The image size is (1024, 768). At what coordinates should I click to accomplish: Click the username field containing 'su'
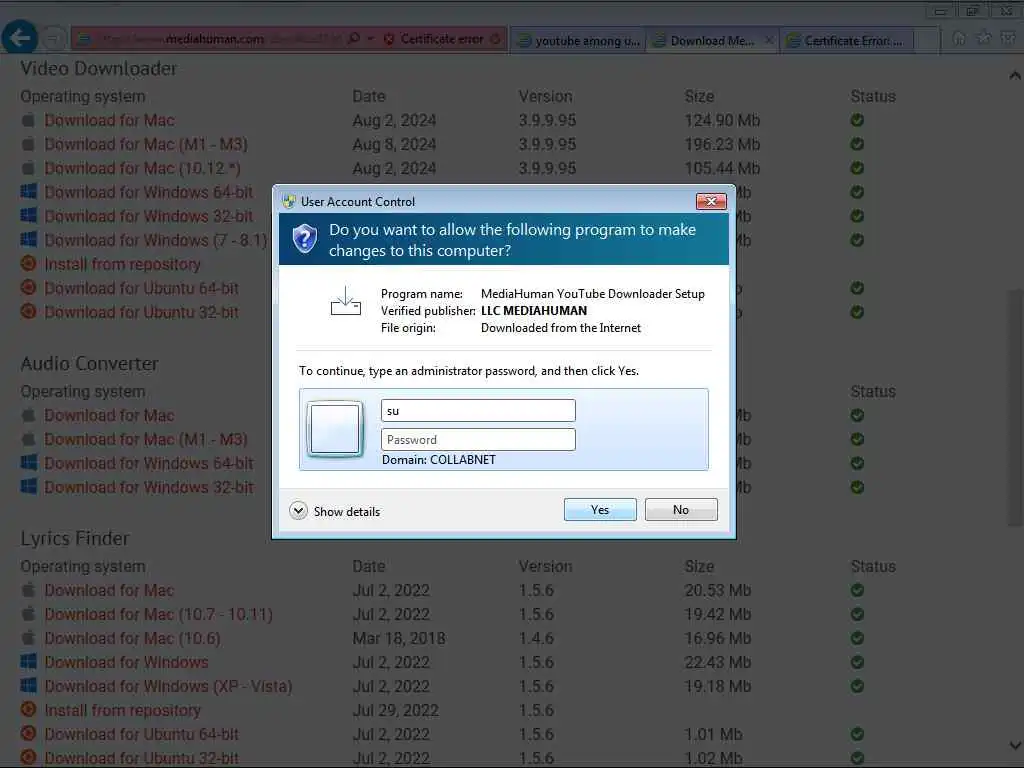point(478,411)
